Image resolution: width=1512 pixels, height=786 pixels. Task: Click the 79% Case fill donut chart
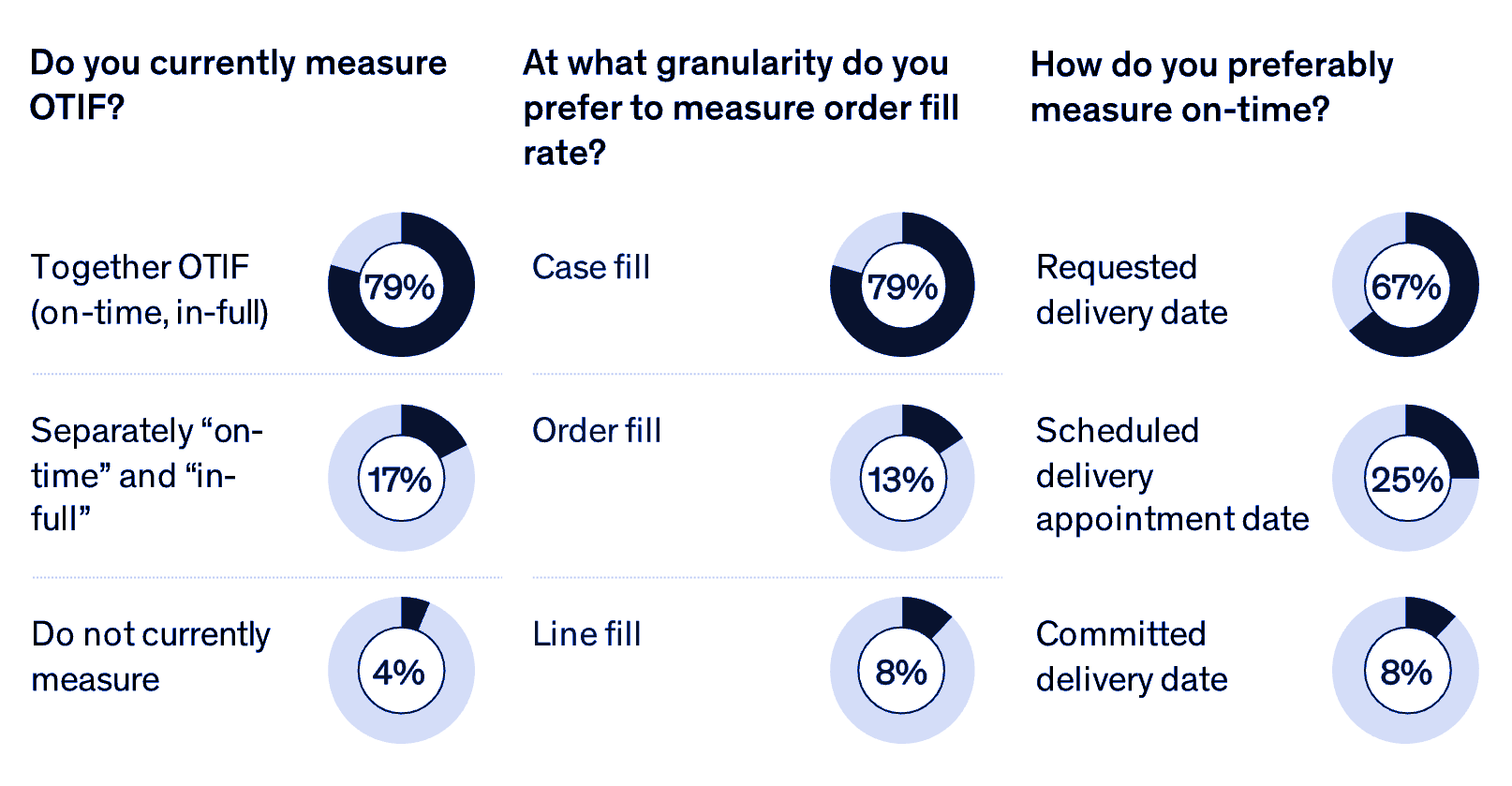[902, 285]
